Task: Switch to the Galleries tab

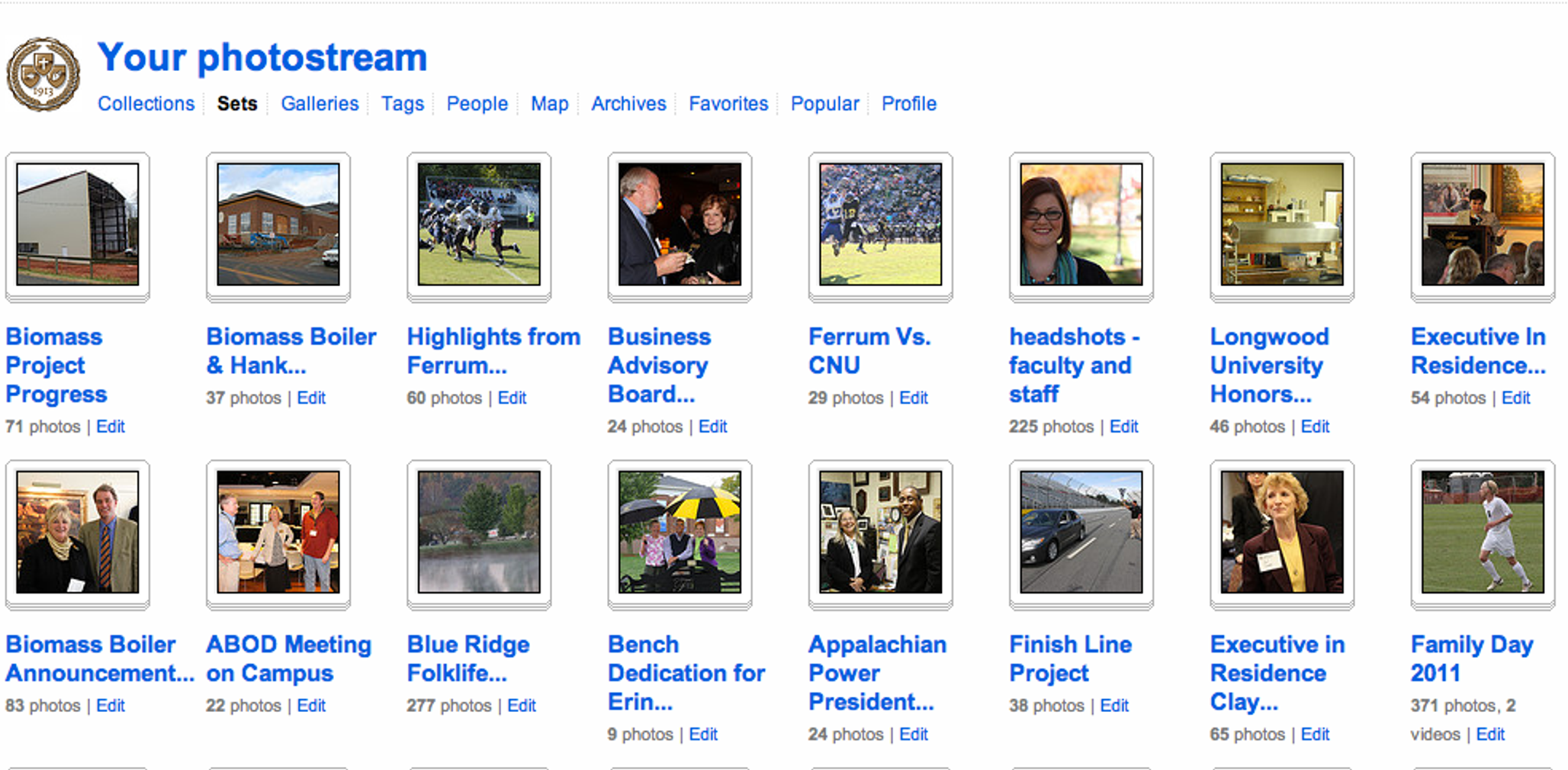Action: (x=320, y=104)
